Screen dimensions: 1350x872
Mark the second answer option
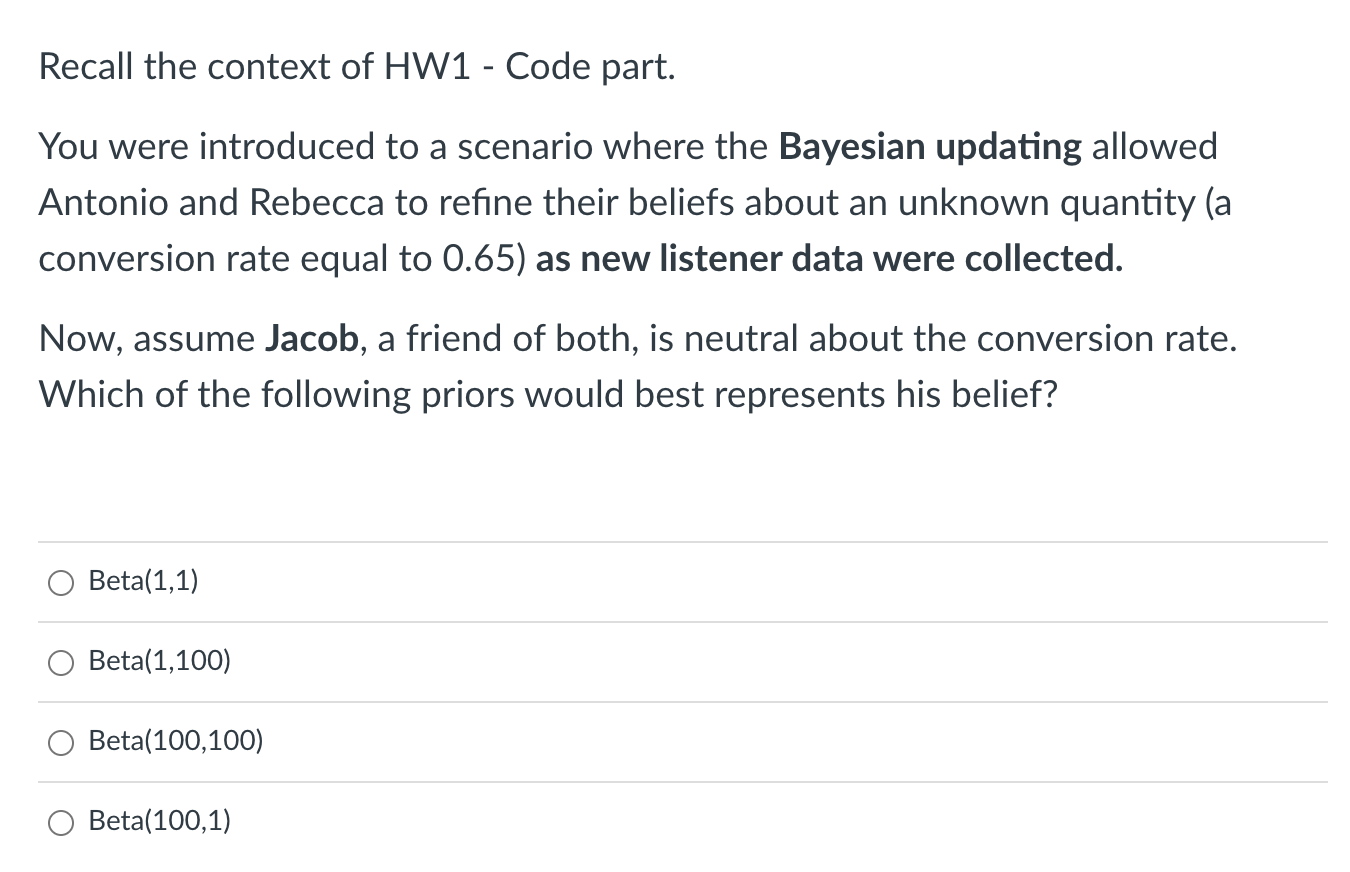[x=62, y=661]
